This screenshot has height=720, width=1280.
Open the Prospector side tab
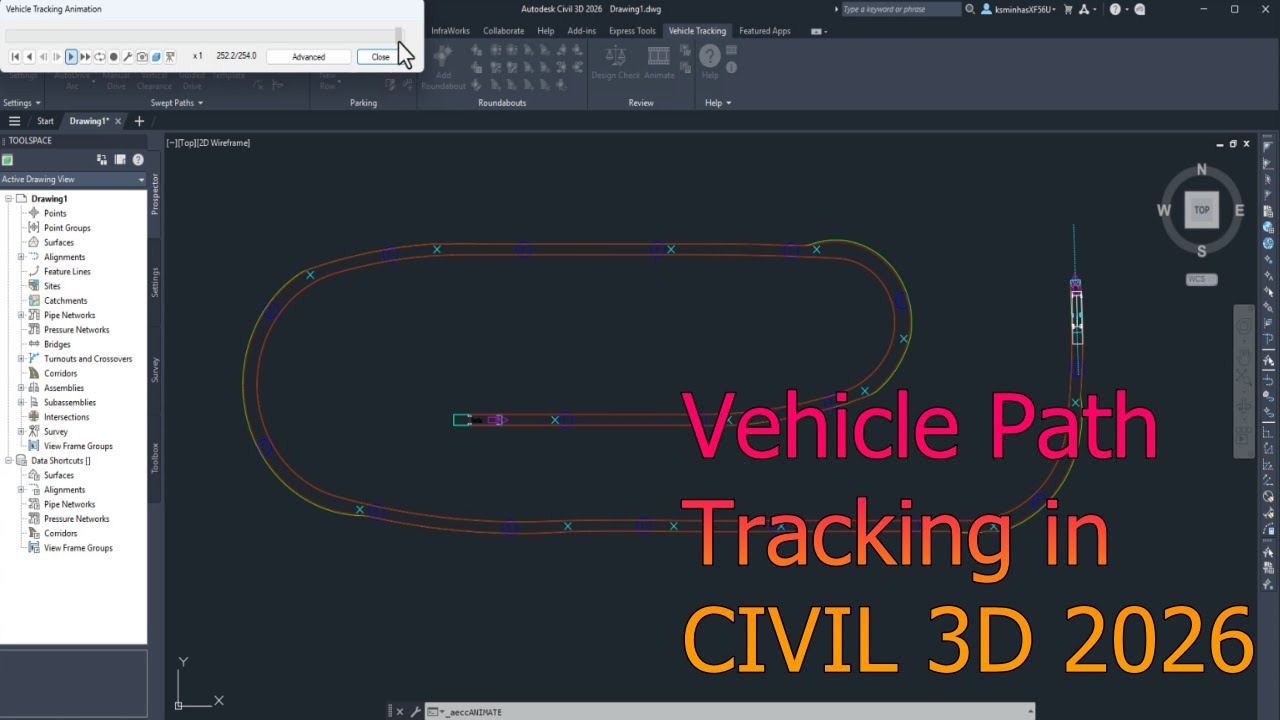155,194
